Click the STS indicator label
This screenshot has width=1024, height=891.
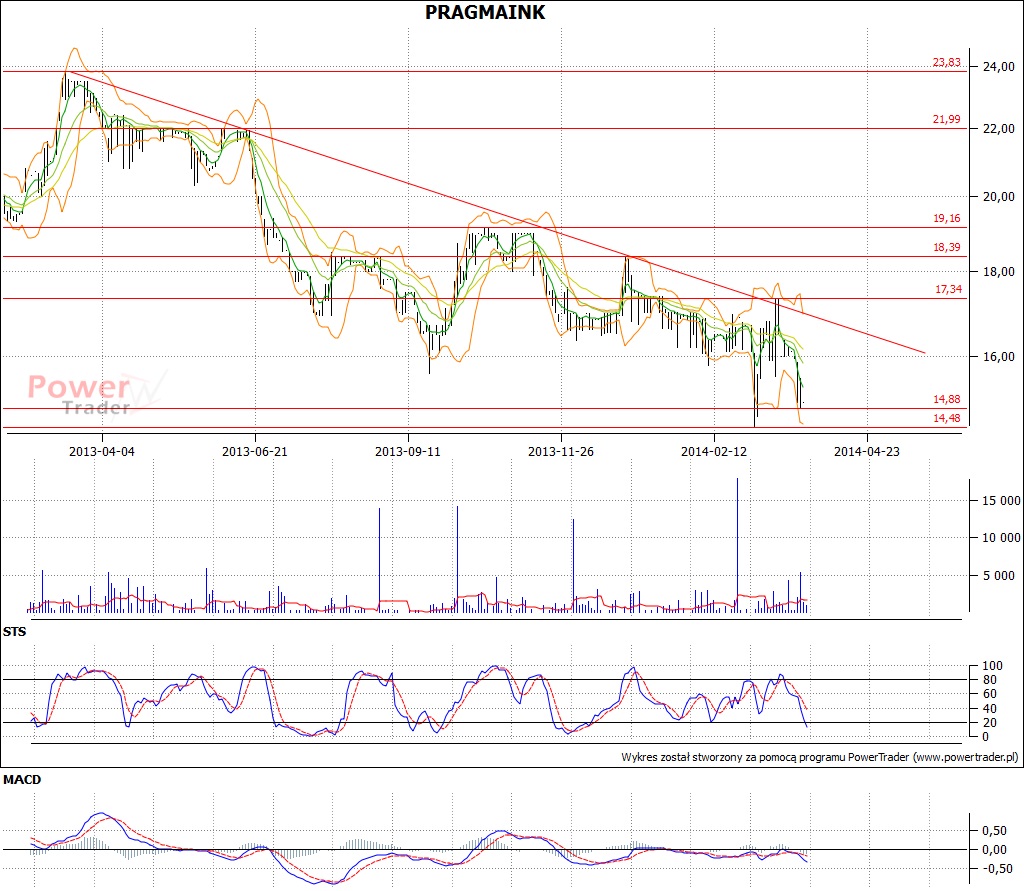[x=14, y=632]
